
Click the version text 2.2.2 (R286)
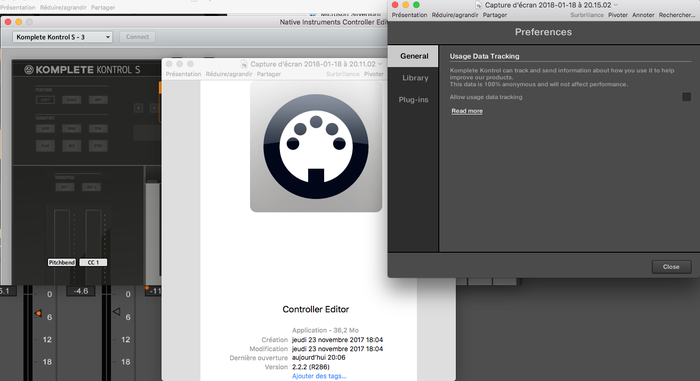[311, 367]
